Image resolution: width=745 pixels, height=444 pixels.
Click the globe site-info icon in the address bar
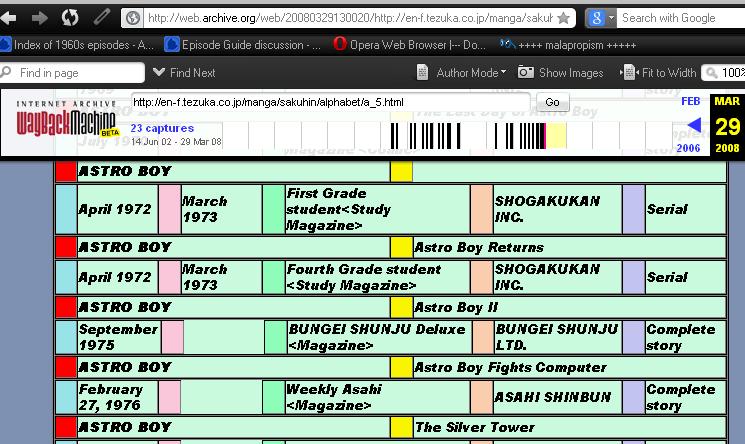(133, 18)
